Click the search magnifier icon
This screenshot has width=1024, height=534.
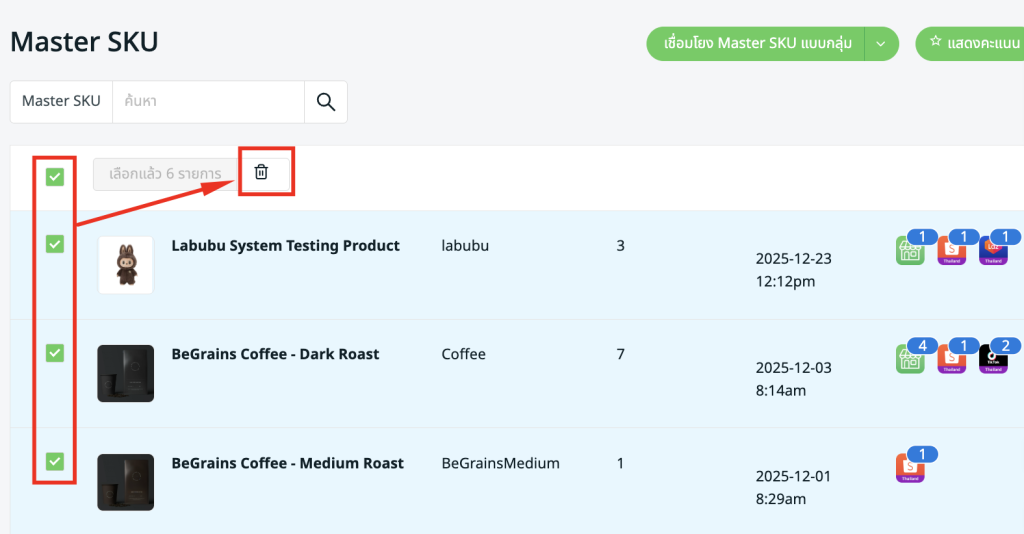tap(325, 101)
